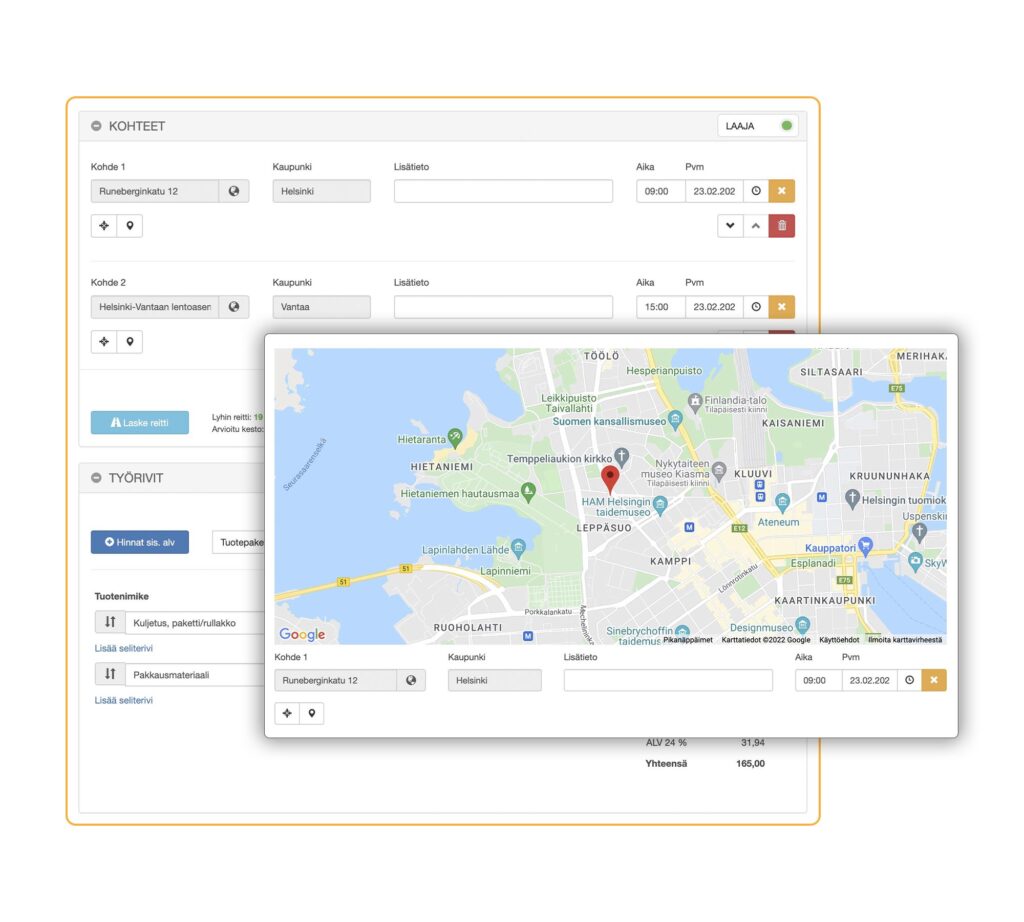Image resolution: width=1024 pixels, height=922 pixels.
Task: Click the map pin button under Kohde 2
Action: [129, 342]
